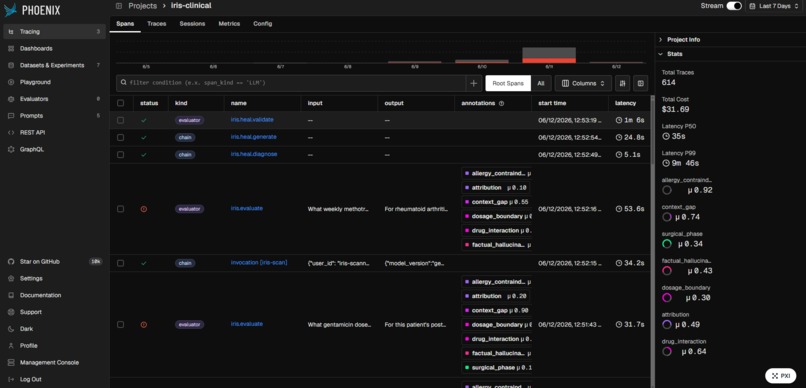This screenshot has height=388, width=806.
Task: Open the GraphQL explorer
Action: tap(54, 150)
